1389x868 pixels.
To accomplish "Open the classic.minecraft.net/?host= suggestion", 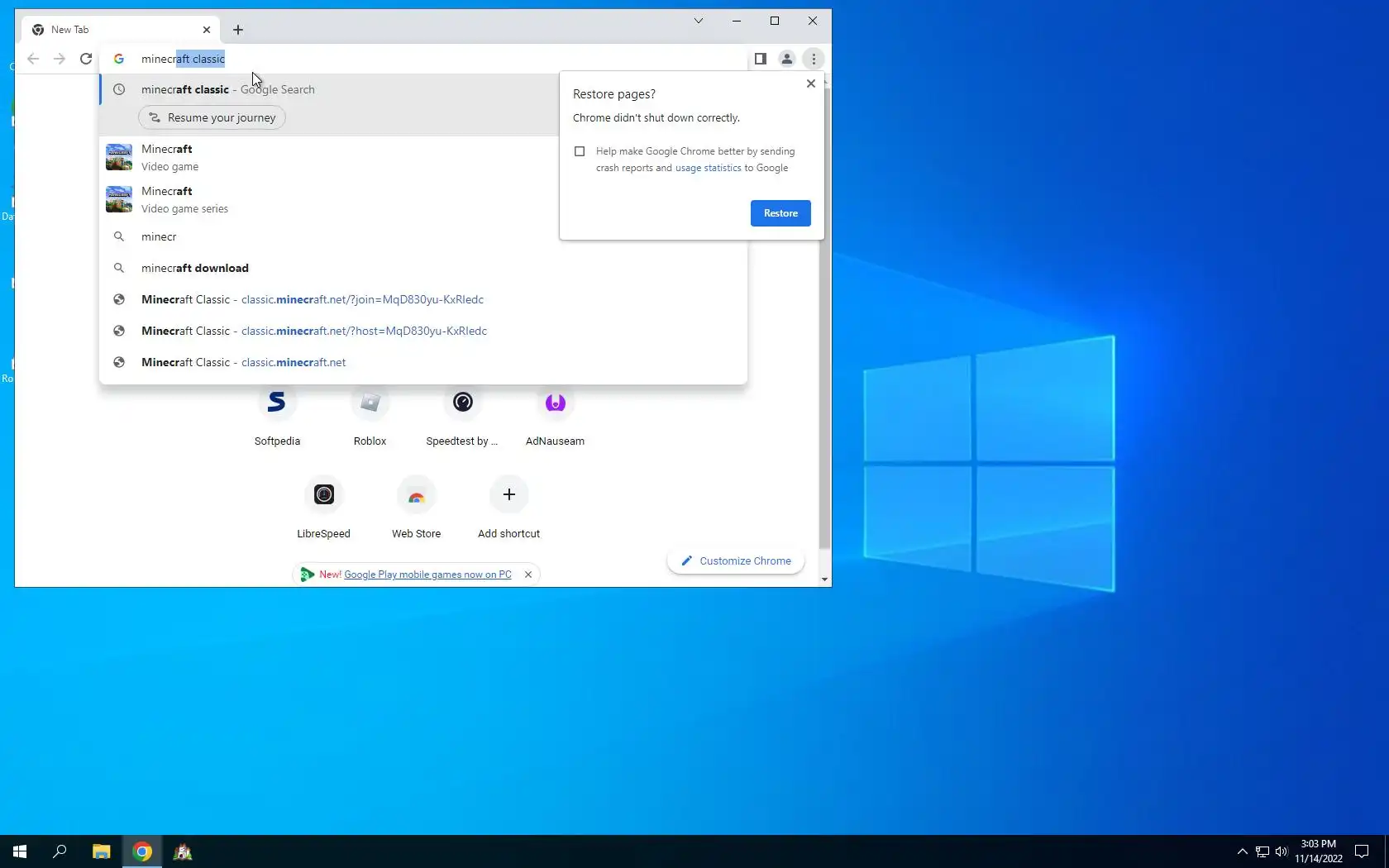I will click(422, 331).
